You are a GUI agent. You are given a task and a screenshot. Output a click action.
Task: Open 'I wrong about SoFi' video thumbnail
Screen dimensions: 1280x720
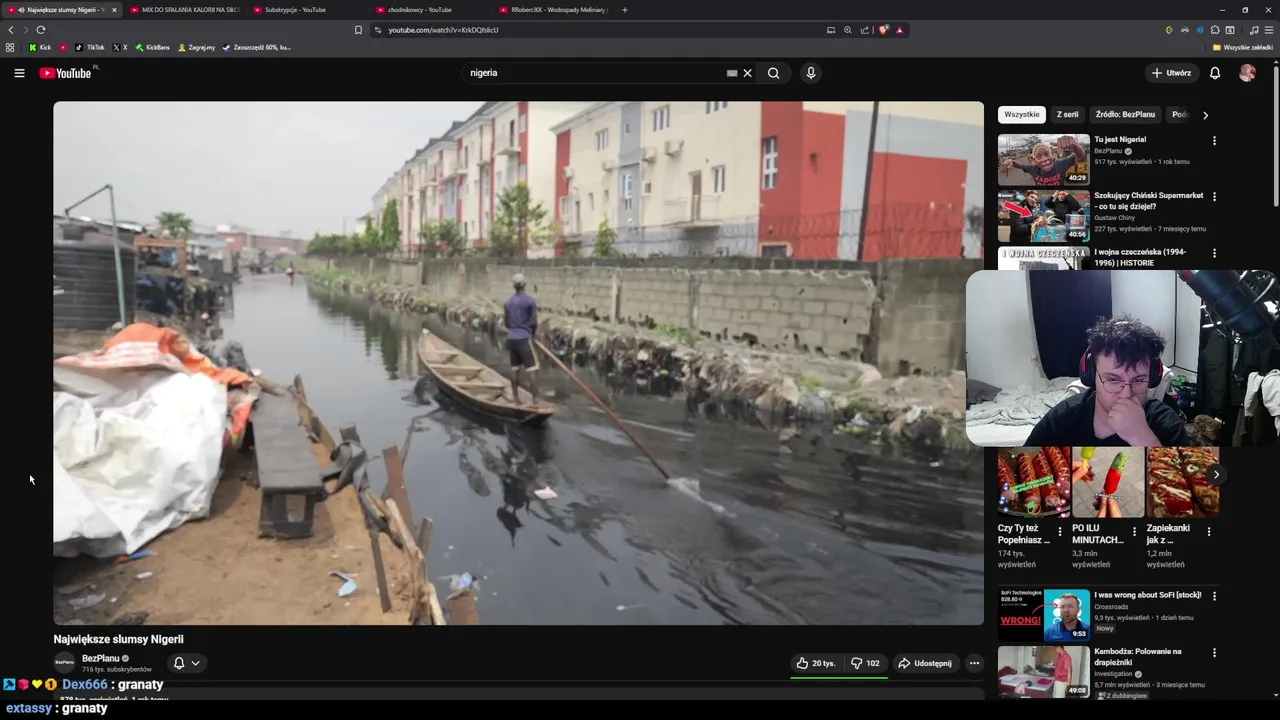[1043, 615]
